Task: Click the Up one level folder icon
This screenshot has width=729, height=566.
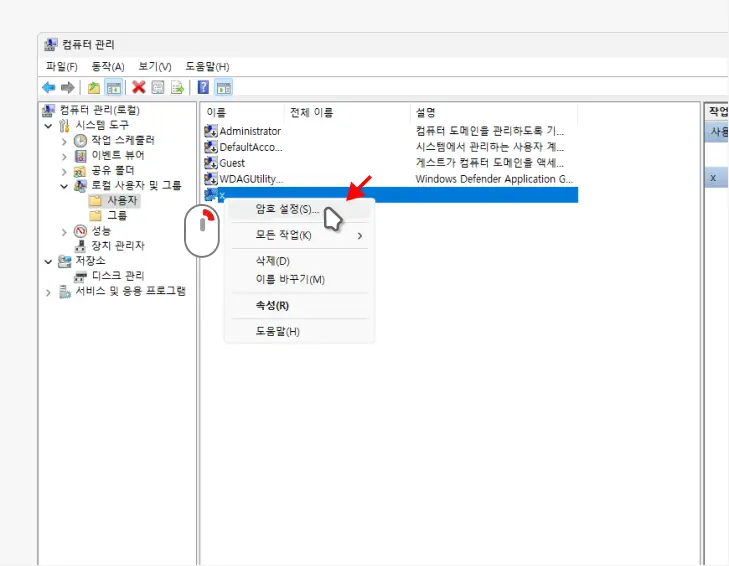Action: 94,87
